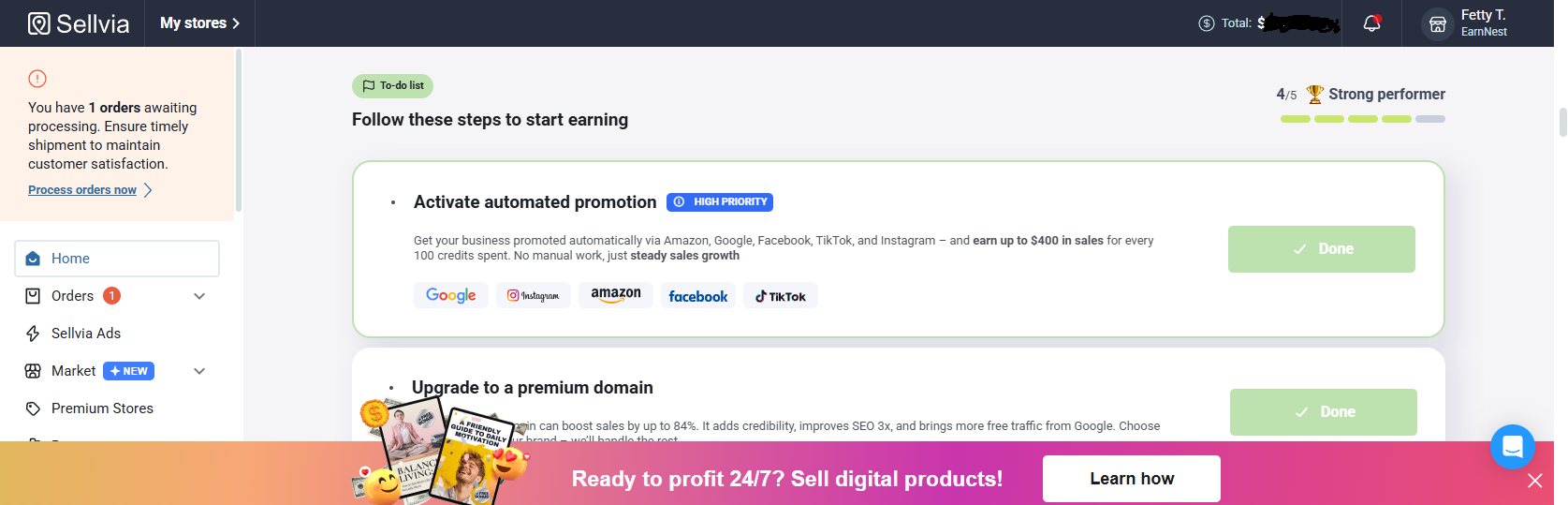
Task: Click the notification bell icon
Action: click(1371, 23)
